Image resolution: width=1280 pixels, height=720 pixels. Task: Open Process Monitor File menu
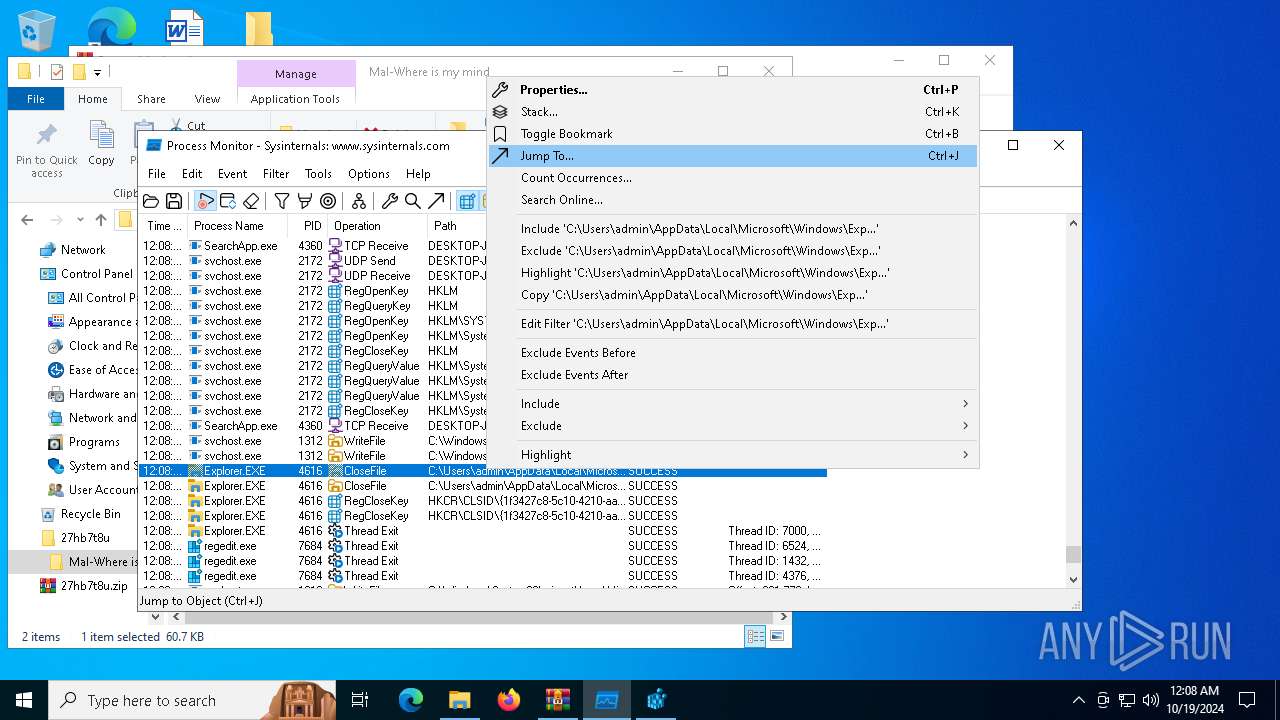[157, 174]
